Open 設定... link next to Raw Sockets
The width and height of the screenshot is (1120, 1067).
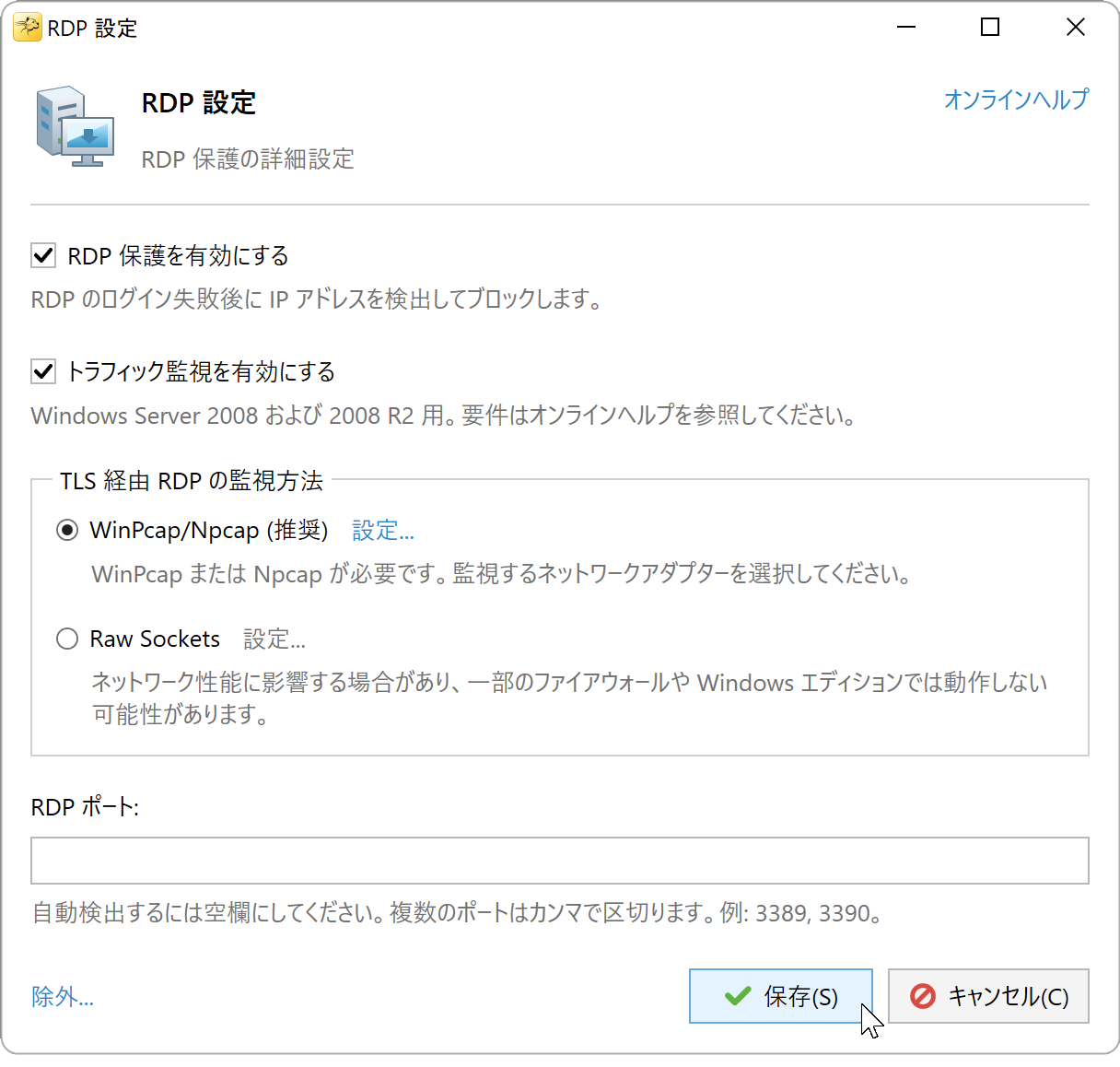tap(274, 639)
